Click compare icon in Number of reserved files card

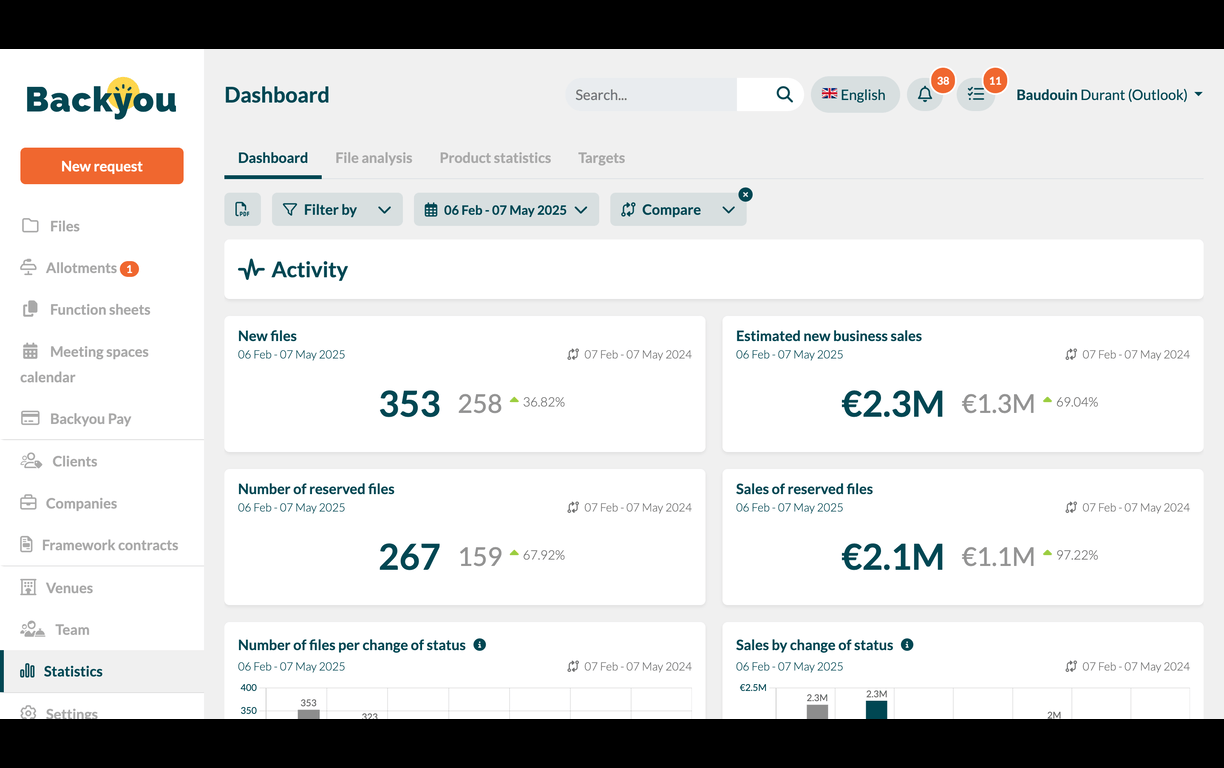[x=573, y=508]
